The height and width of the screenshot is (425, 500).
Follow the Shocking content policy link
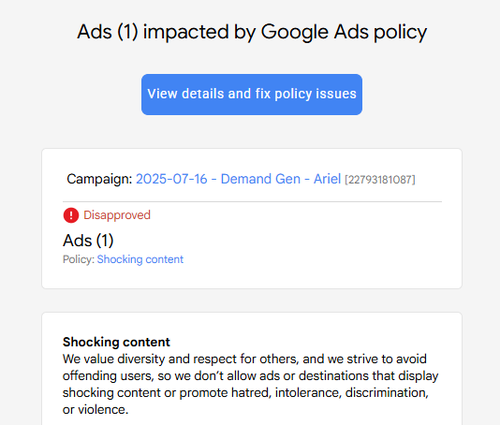coord(140,259)
